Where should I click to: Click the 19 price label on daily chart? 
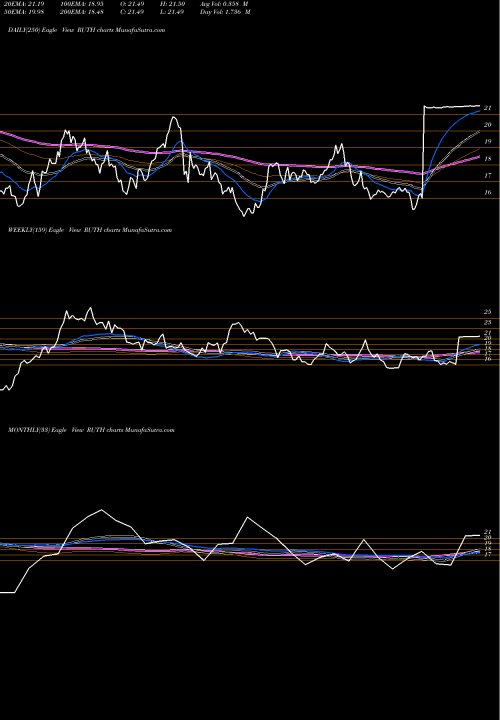click(488, 142)
